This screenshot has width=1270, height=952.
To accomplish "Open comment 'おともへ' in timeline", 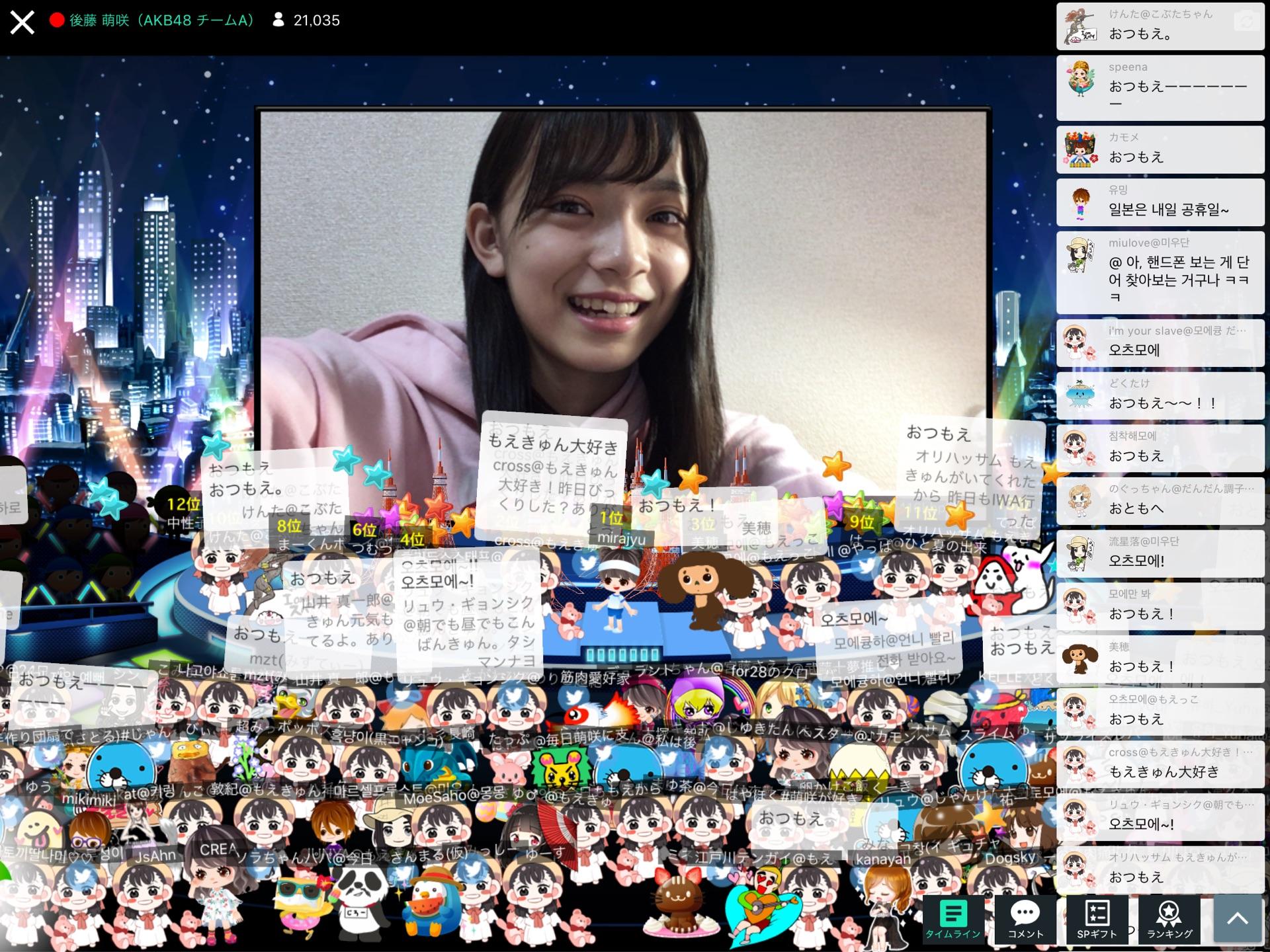I will [1160, 500].
